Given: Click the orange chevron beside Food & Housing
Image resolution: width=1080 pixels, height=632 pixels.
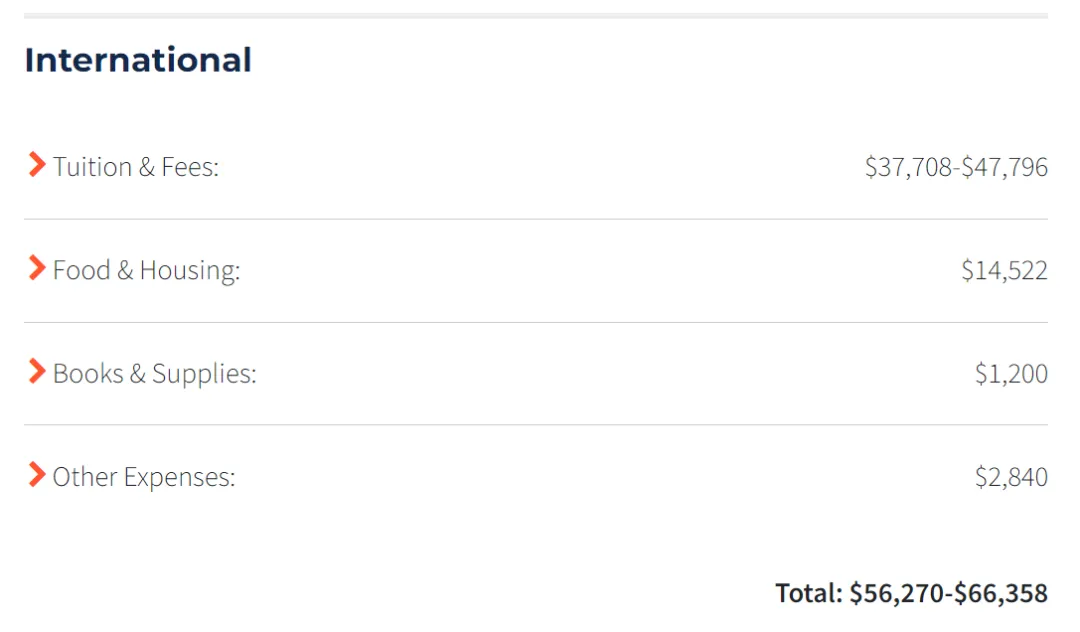Looking at the screenshot, I should point(37,268).
